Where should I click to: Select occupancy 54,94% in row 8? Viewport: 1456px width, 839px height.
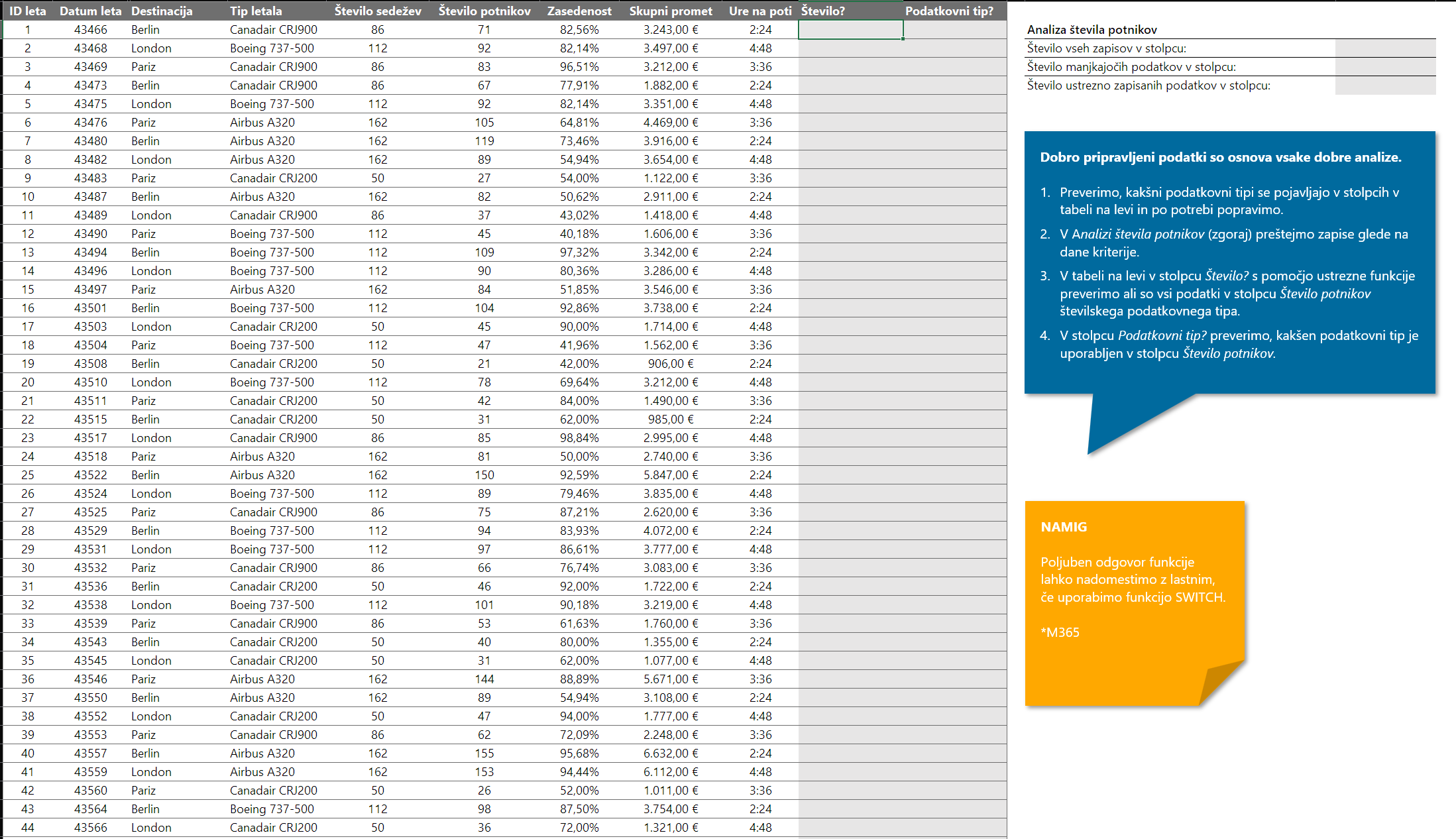579,160
